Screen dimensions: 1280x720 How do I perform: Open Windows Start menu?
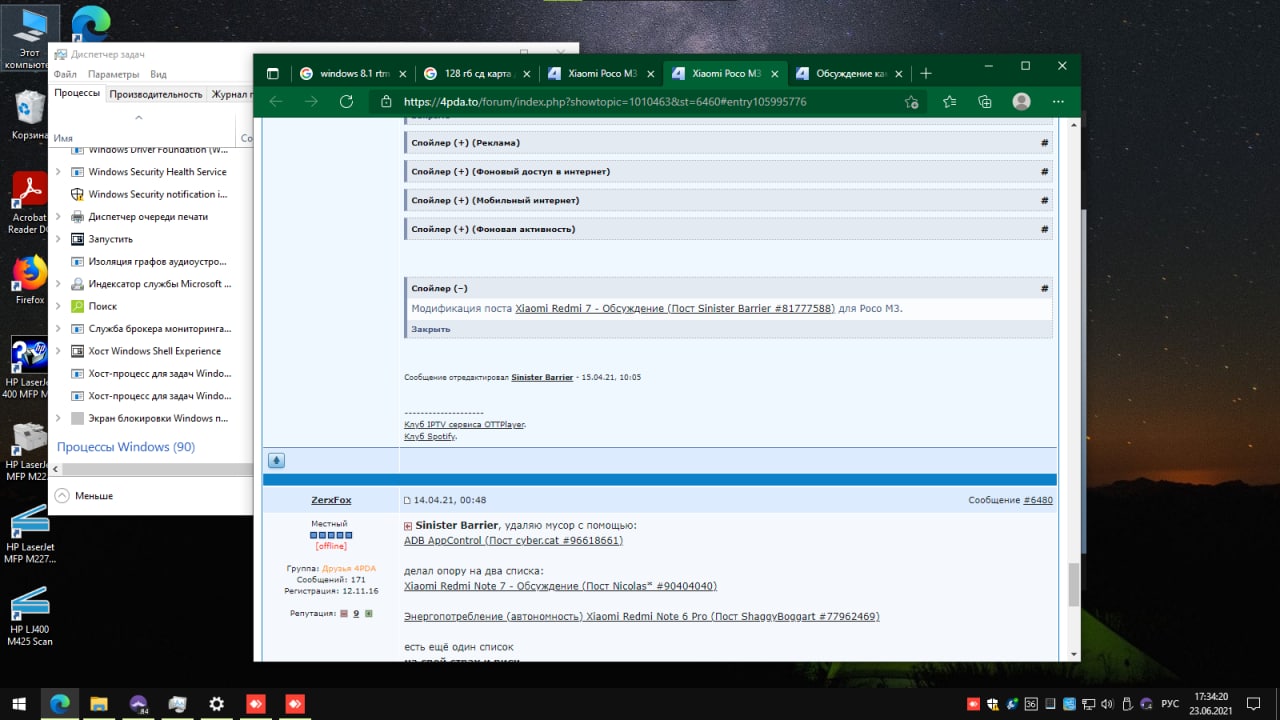pos(19,703)
